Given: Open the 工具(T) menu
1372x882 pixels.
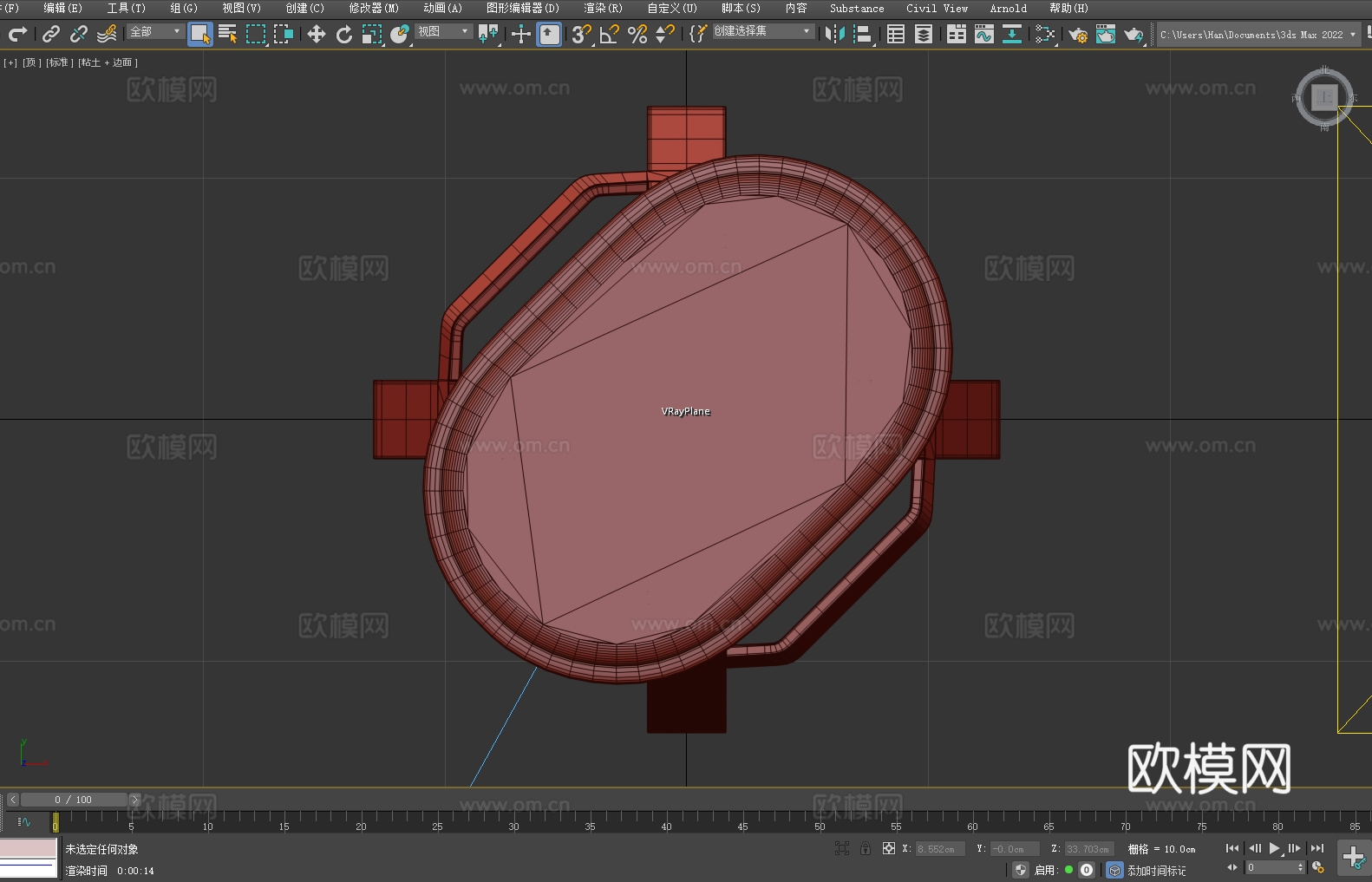Looking at the screenshot, I should click(x=127, y=8).
